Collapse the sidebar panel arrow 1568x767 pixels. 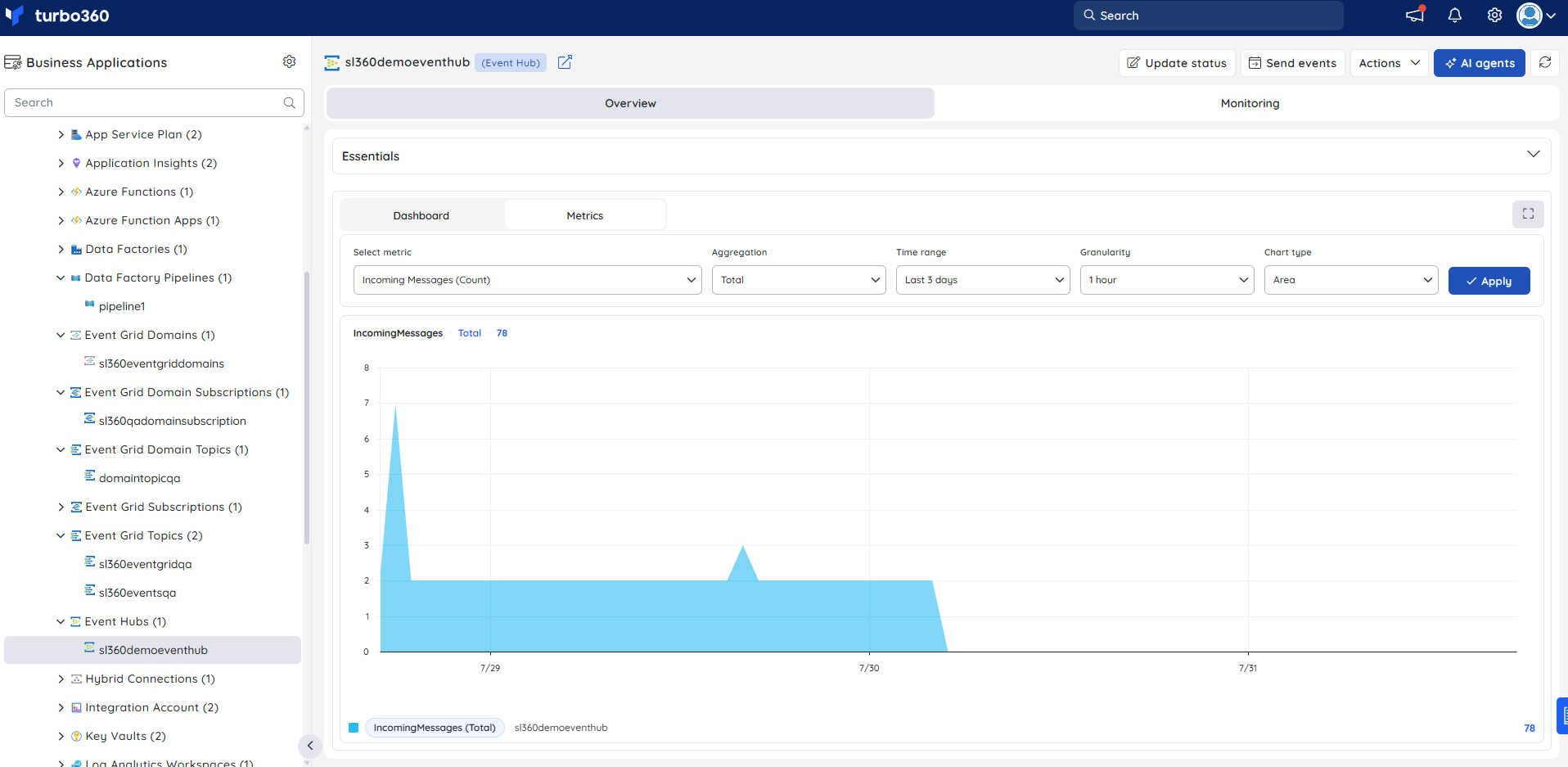coord(310,746)
